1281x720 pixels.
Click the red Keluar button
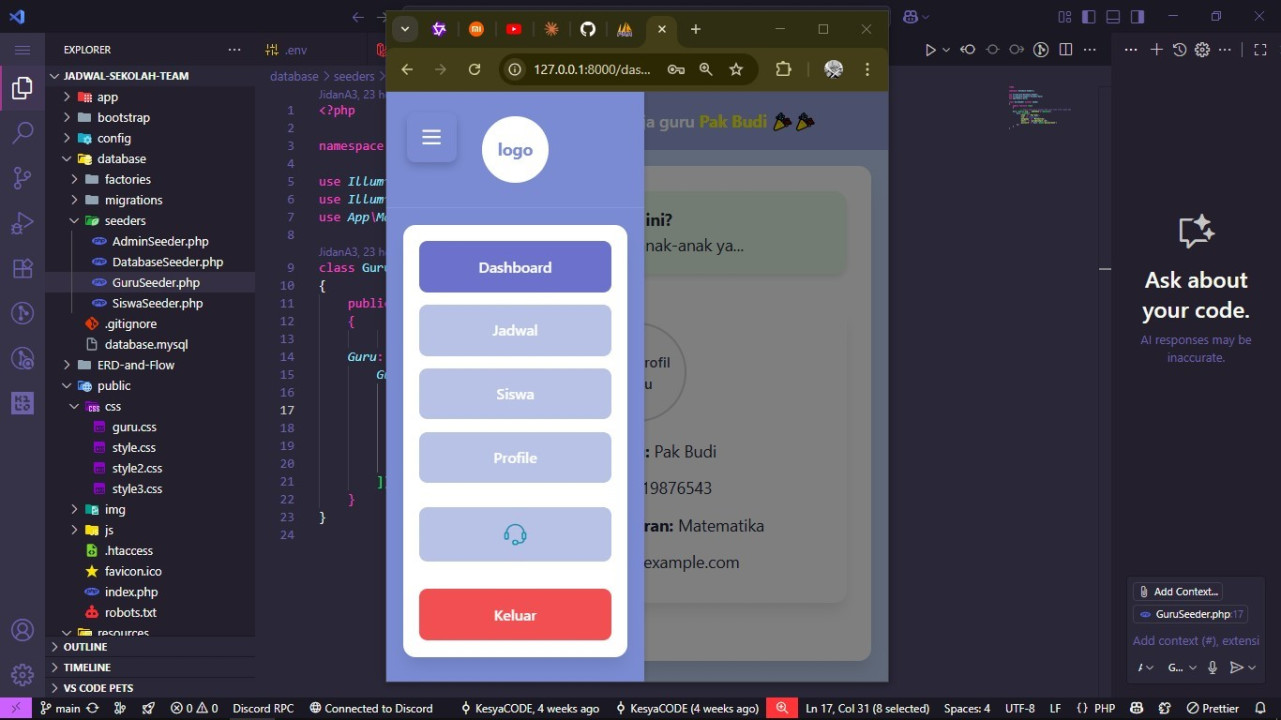tap(515, 615)
